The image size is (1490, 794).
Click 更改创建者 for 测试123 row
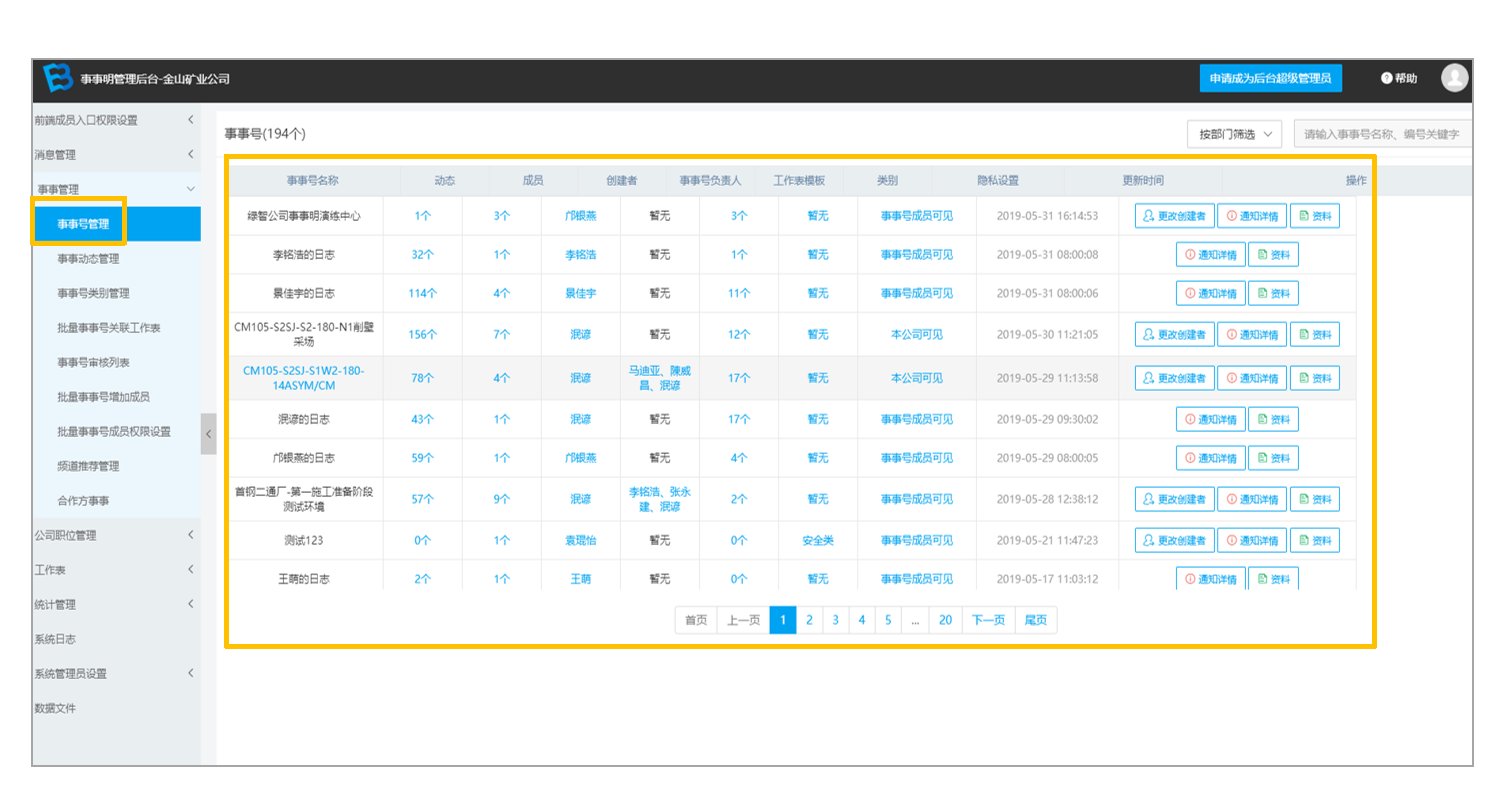point(1174,540)
